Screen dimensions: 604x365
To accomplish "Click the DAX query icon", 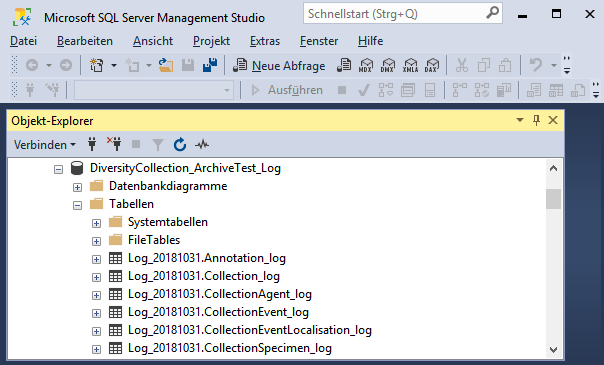I will click(x=432, y=66).
